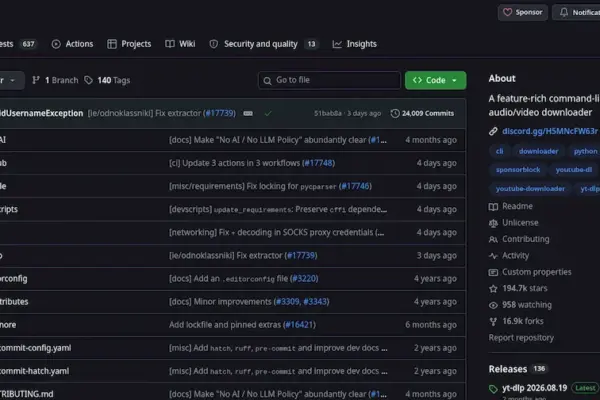
Task: Open the Wiki tab
Action: coord(180,44)
